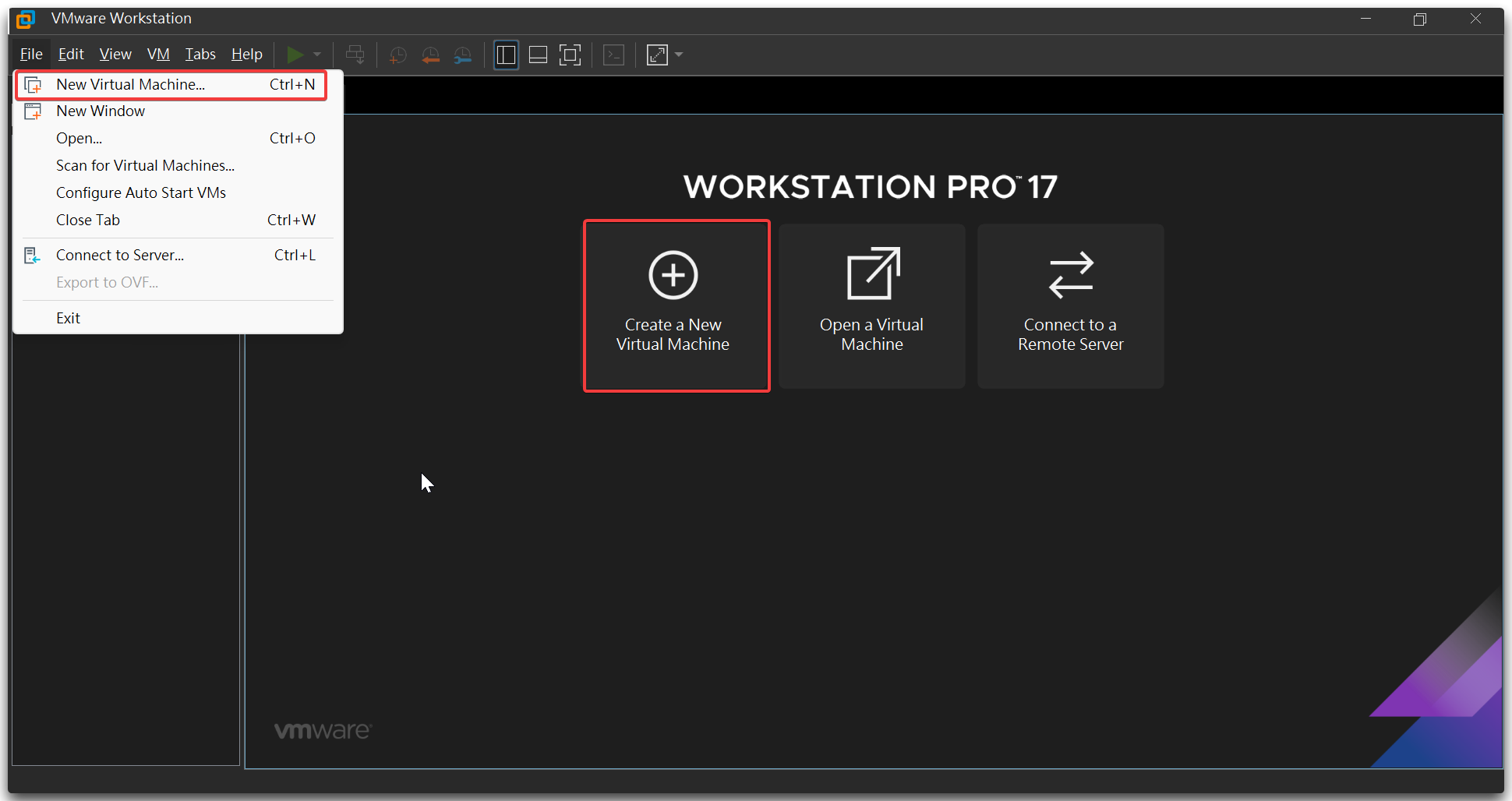Select Connect to Server... menu entry
The width and height of the screenshot is (1512, 801).
(178, 256)
